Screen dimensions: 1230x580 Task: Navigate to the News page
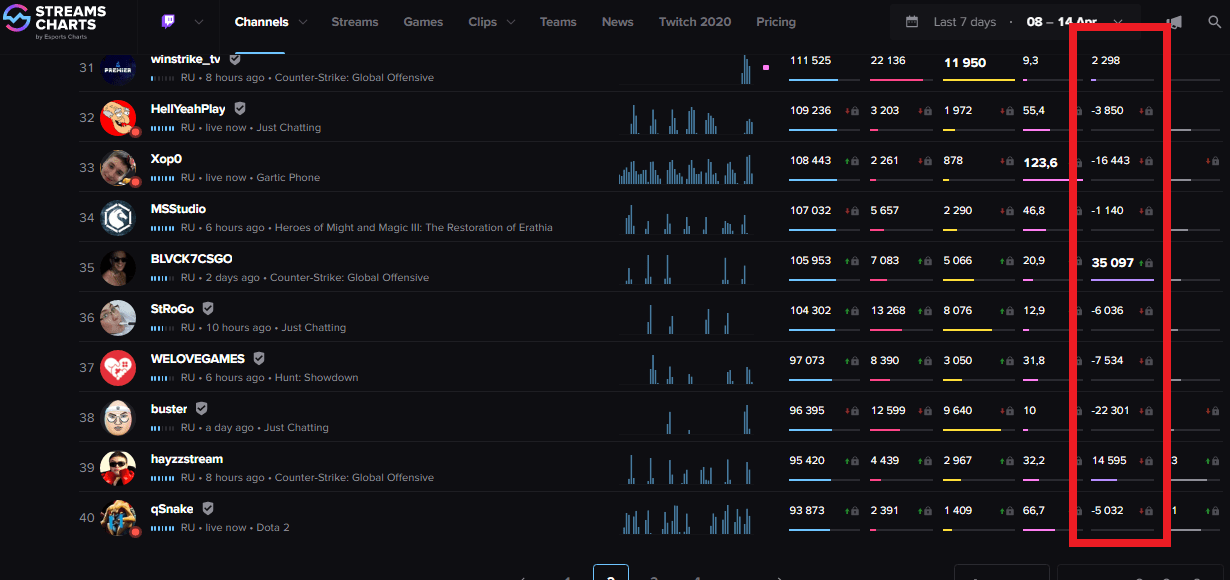(x=617, y=22)
